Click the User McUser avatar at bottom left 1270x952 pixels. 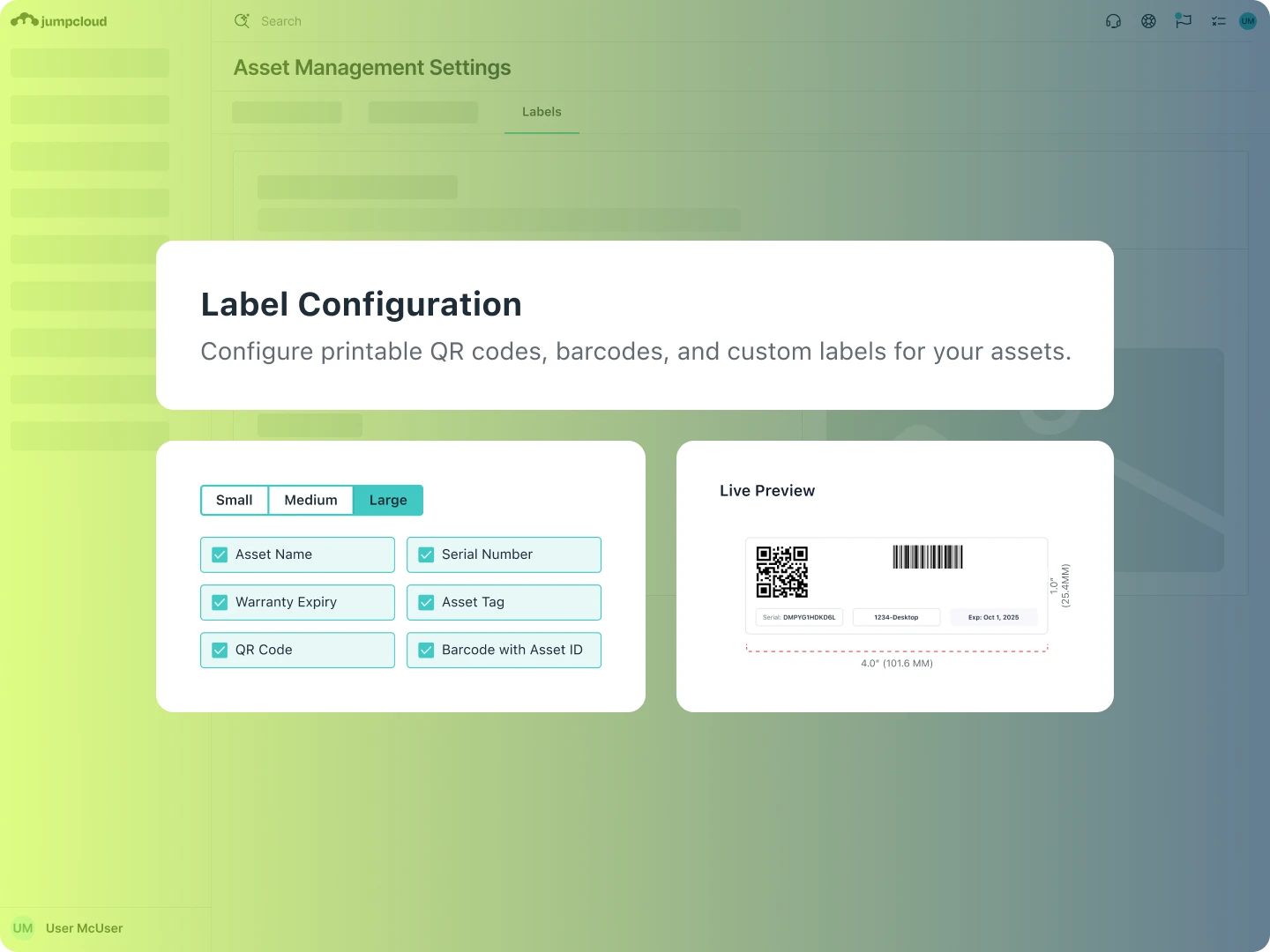click(x=22, y=928)
